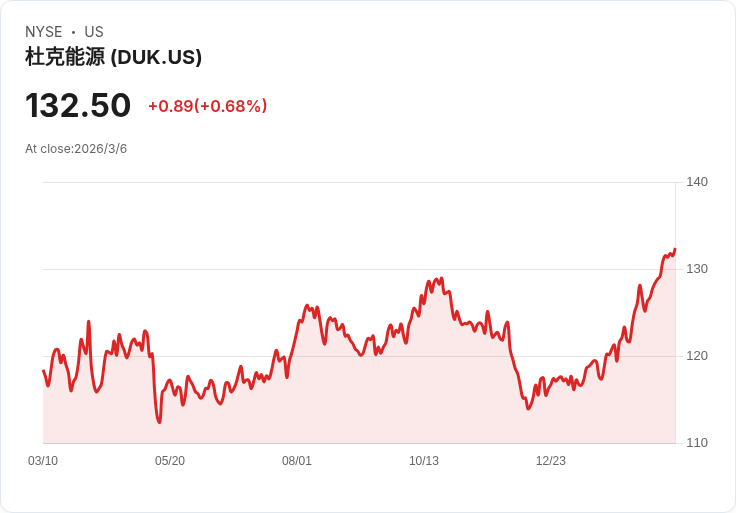Click the dip in the line near 12/23
The height and width of the screenshot is (513, 736).
[529, 408]
